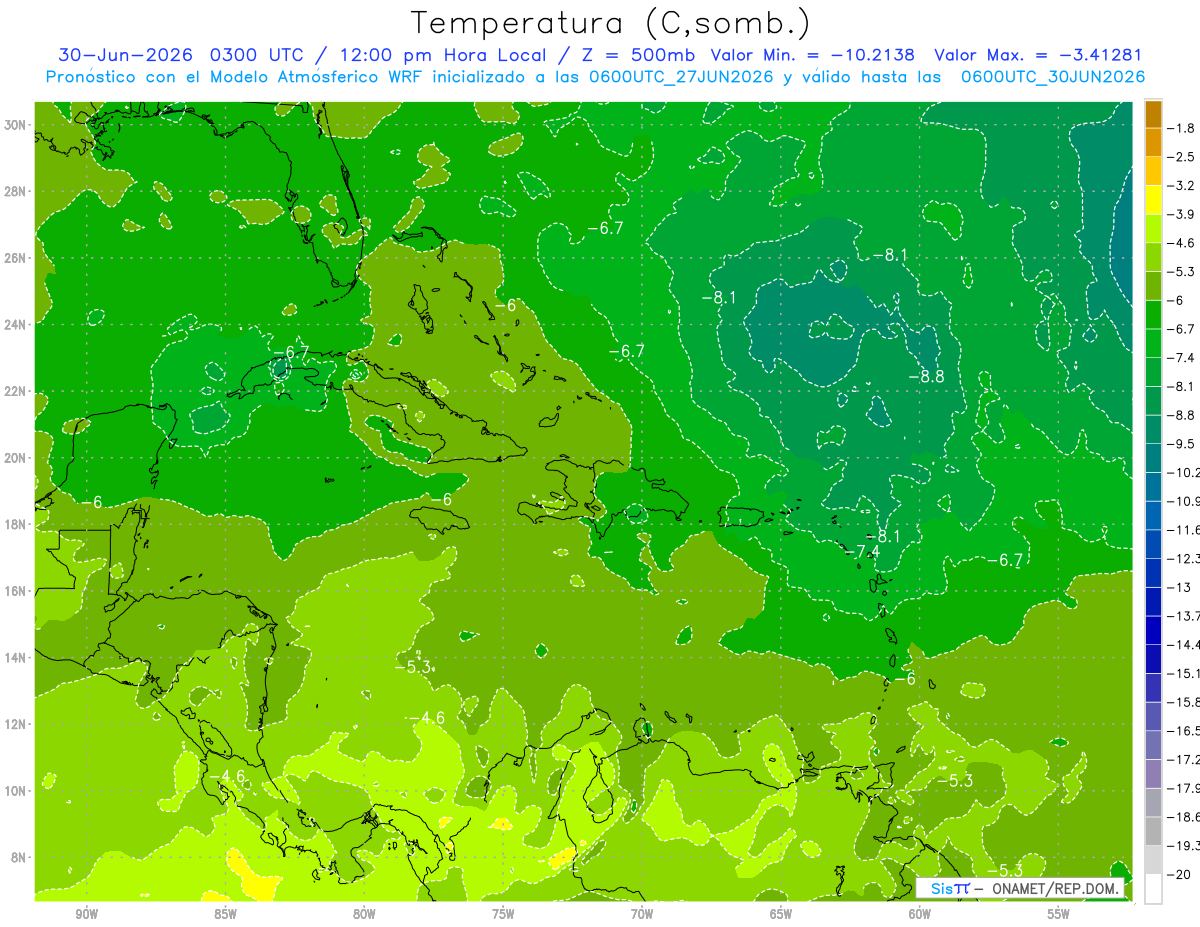Click the 16N latitude axis label
The height and width of the screenshot is (927, 1200).
coord(17,591)
